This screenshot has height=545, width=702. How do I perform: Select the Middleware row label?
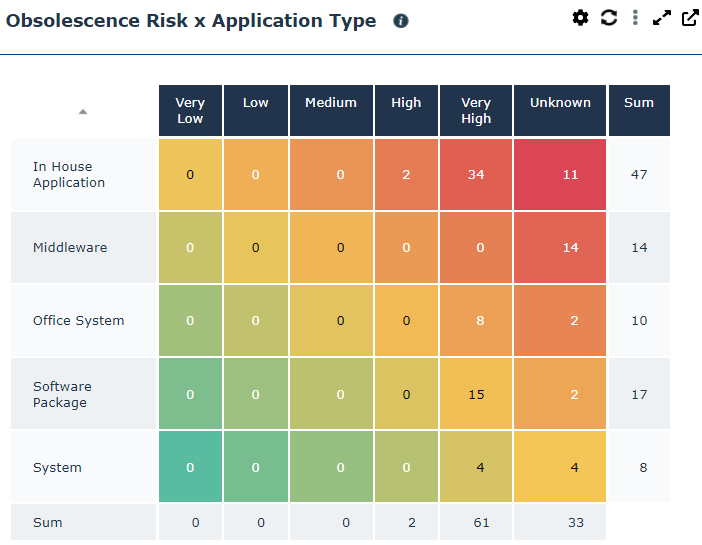(70, 248)
